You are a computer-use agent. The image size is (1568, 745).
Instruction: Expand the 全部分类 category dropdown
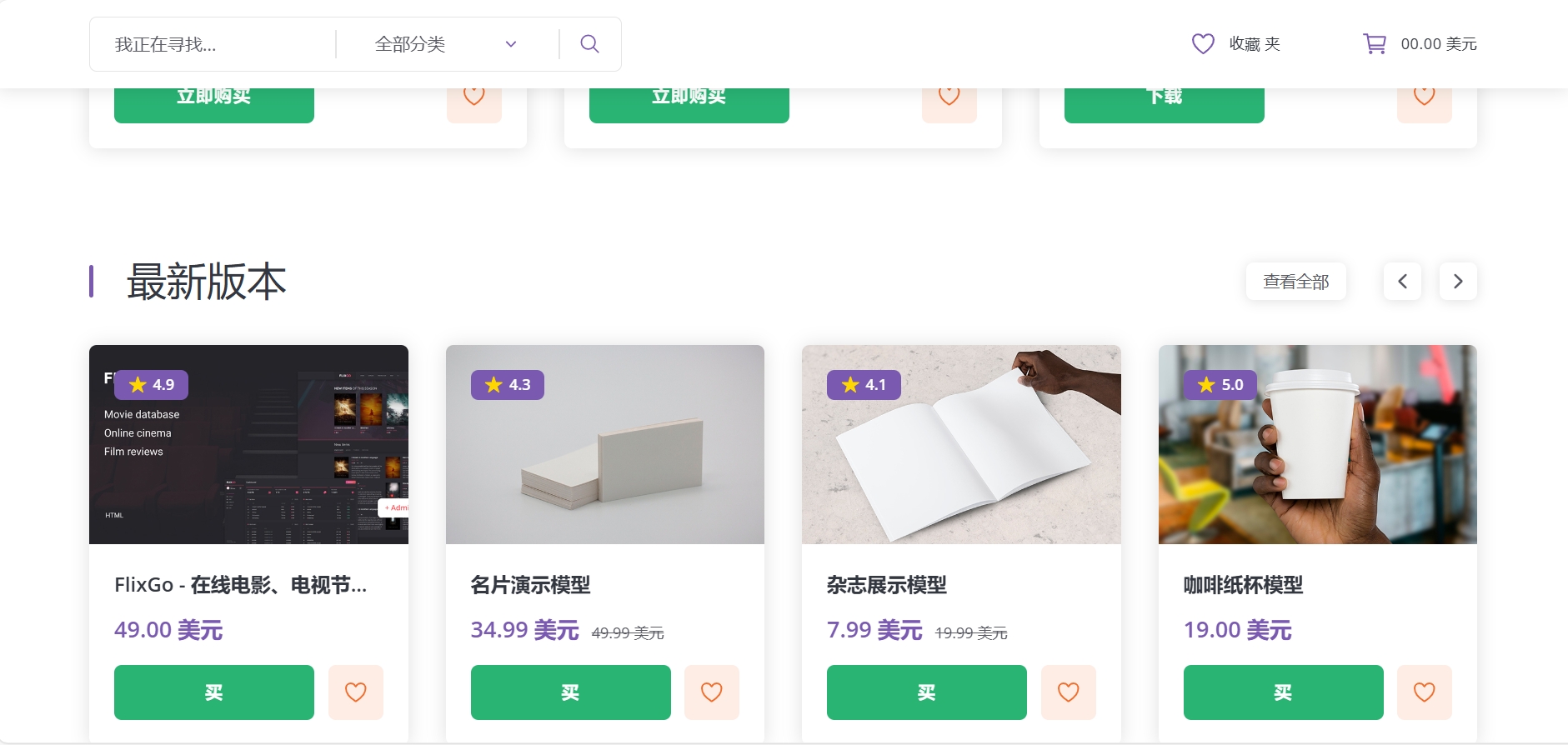[x=447, y=44]
